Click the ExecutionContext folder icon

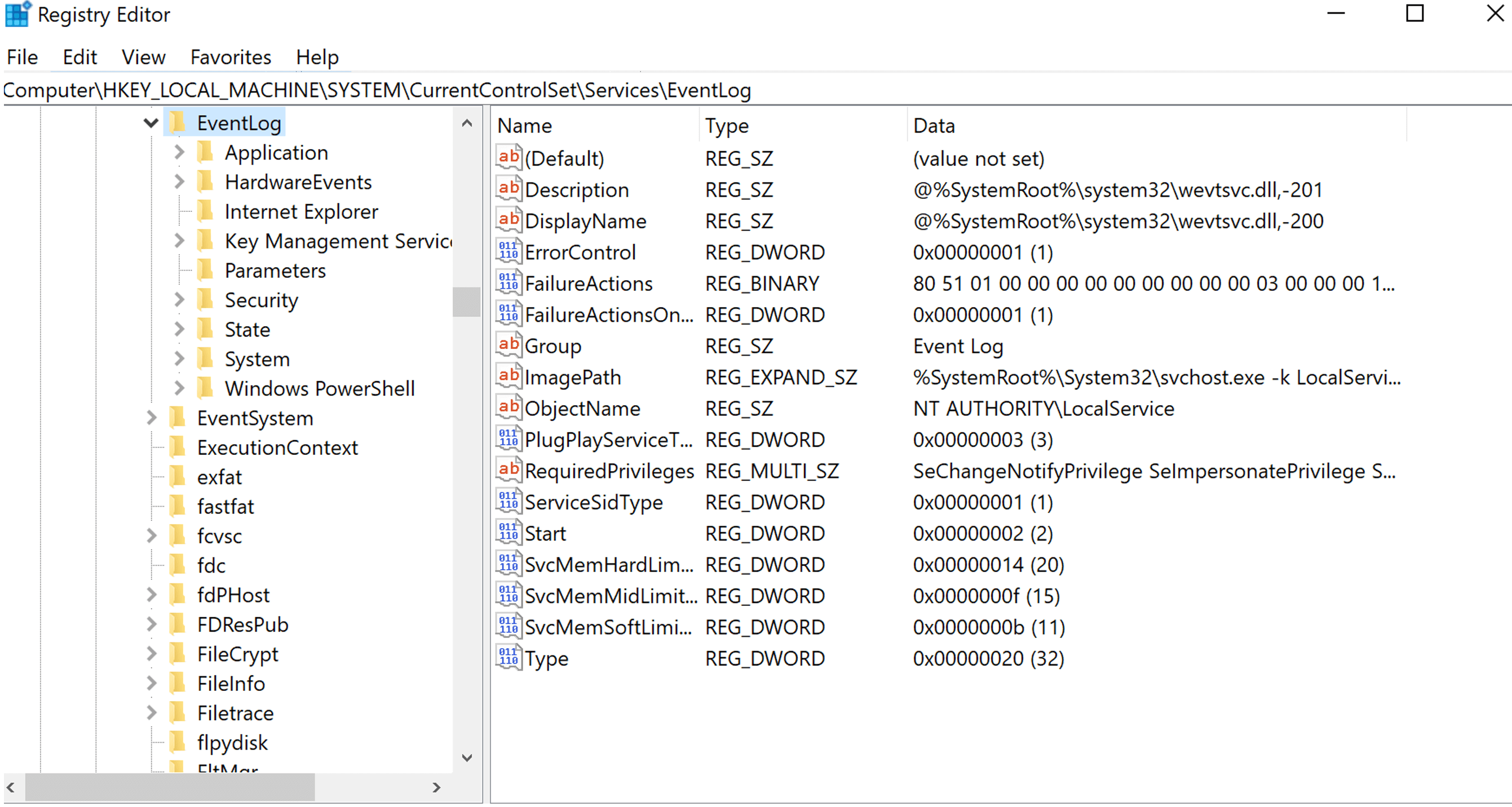[x=177, y=447]
